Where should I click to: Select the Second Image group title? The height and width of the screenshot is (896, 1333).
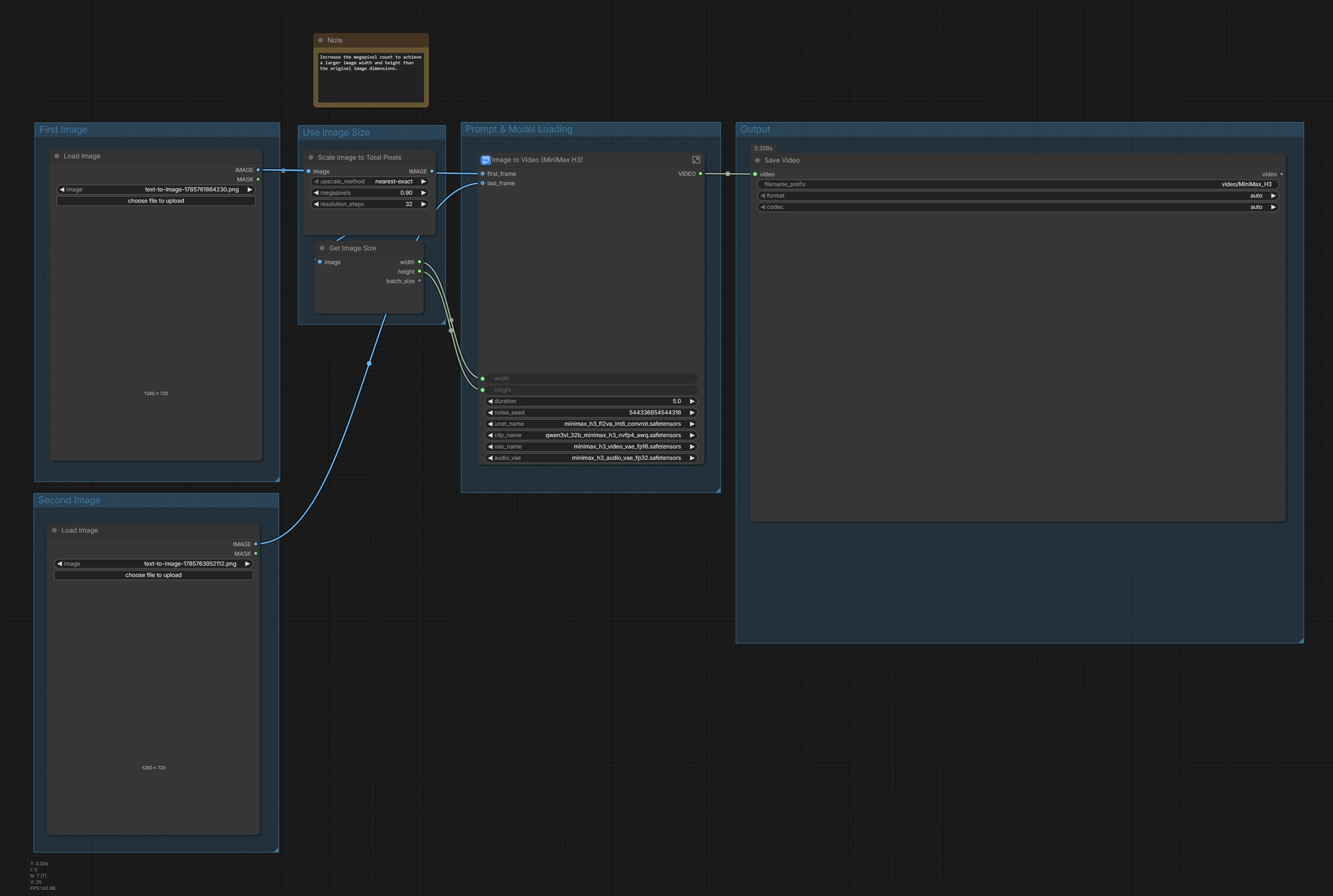click(69, 500)
